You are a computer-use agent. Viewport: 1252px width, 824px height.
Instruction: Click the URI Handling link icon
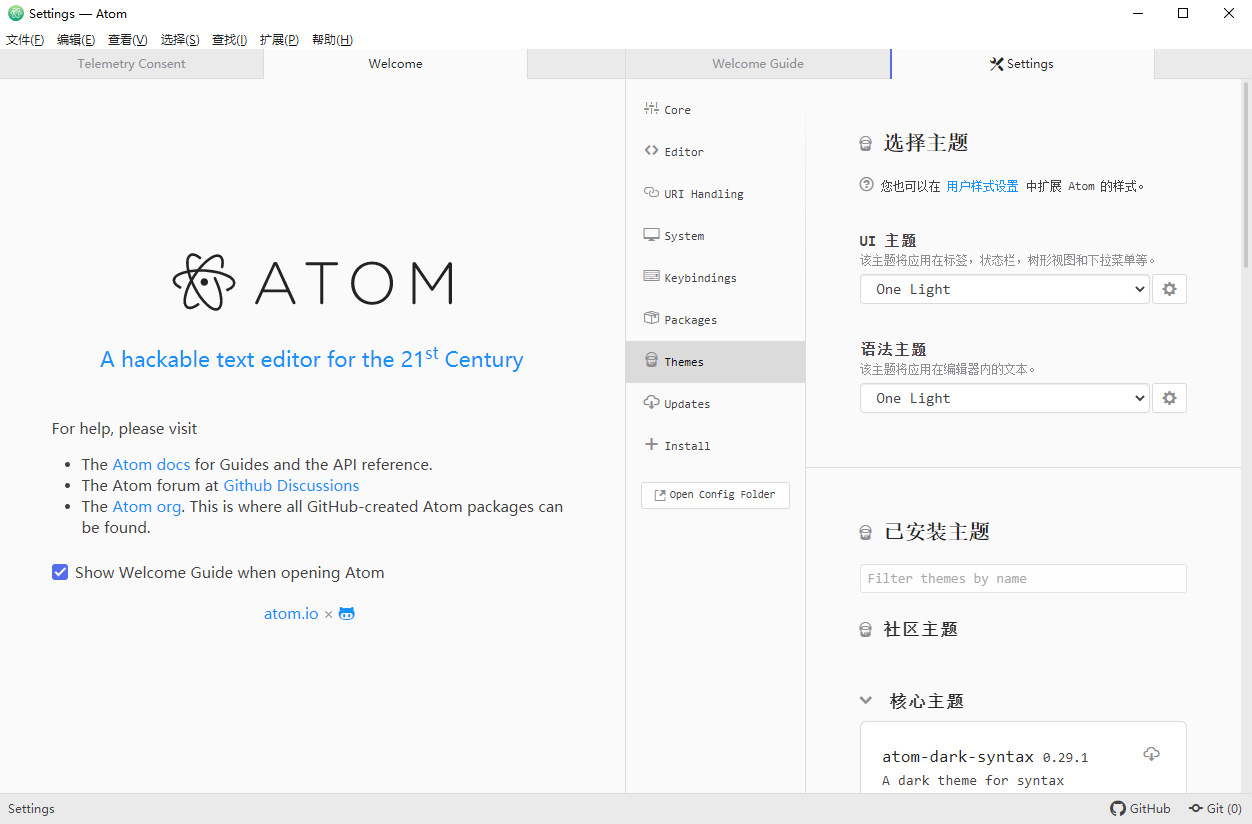point(651,193)
